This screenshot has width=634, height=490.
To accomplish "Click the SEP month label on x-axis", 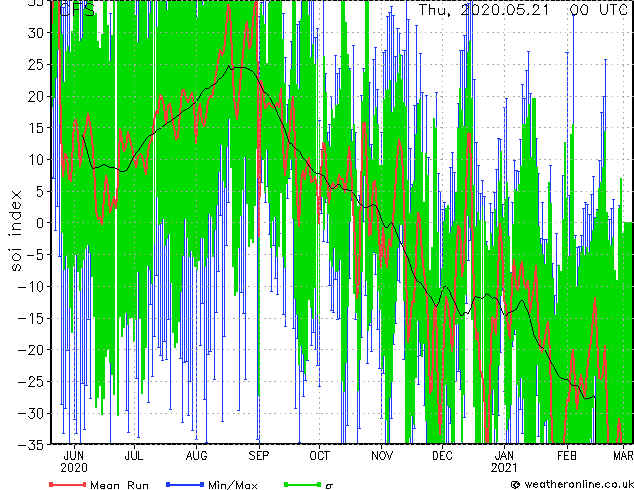I will pos(258,456).
